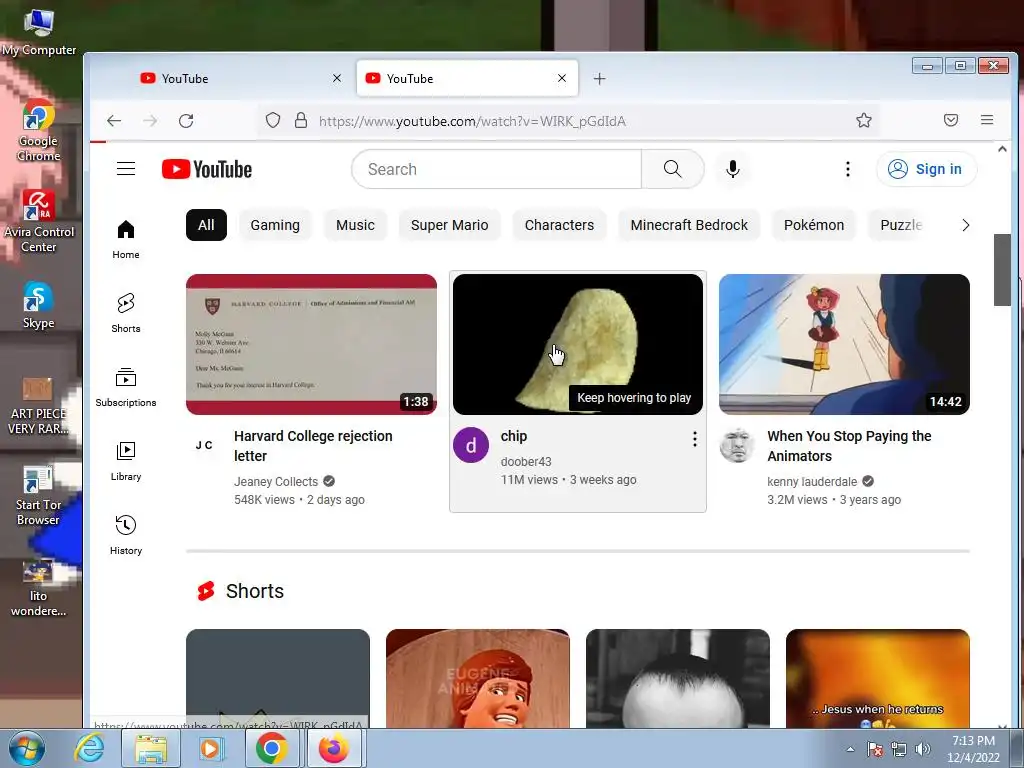Screen dimensions: 1024x768
Task: Open kenny lauderdale channel name link
Action: point(812,481)
